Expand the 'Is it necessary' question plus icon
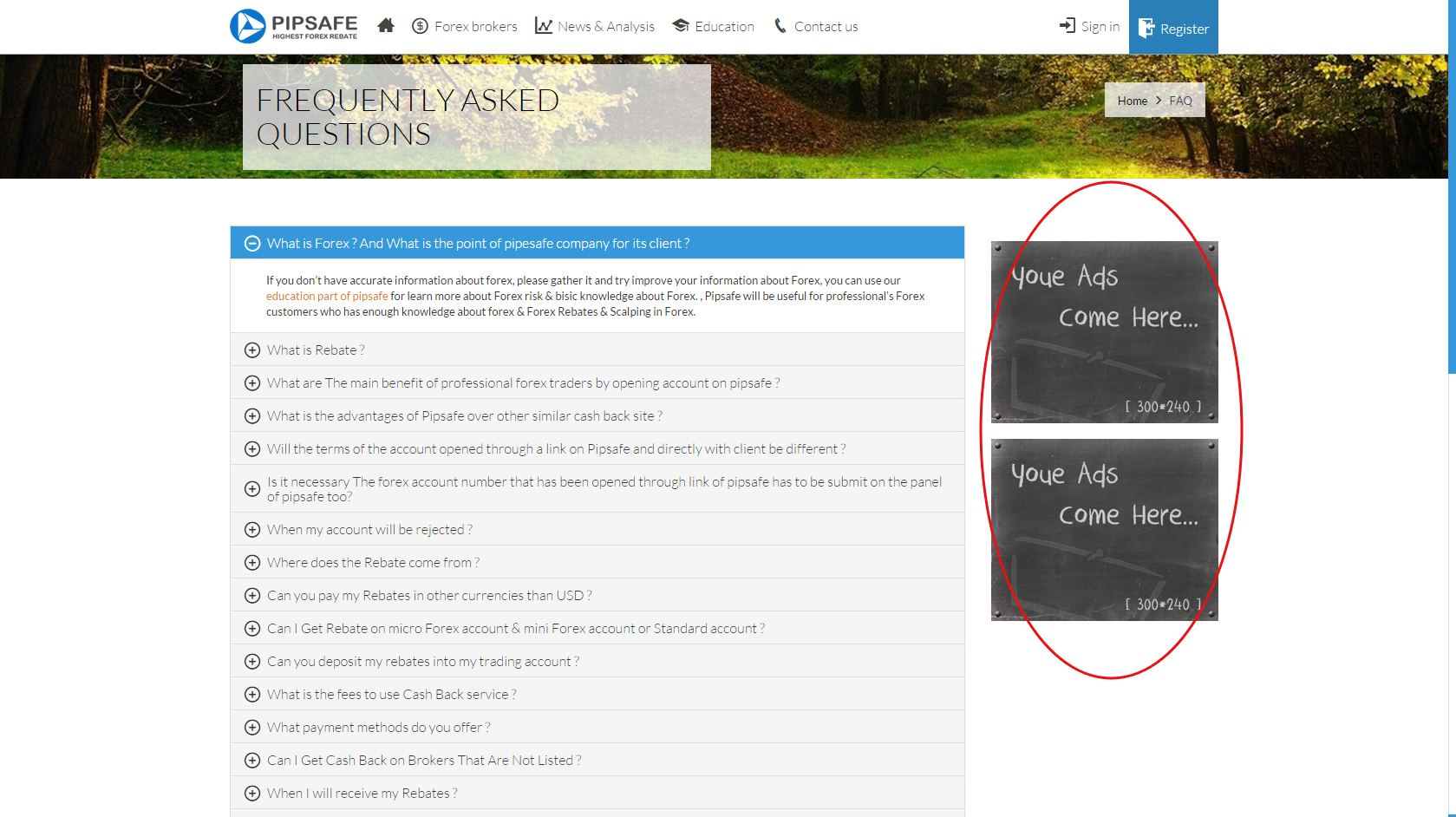The width and height of the screenshot is (1456, 817). (252, 489)
